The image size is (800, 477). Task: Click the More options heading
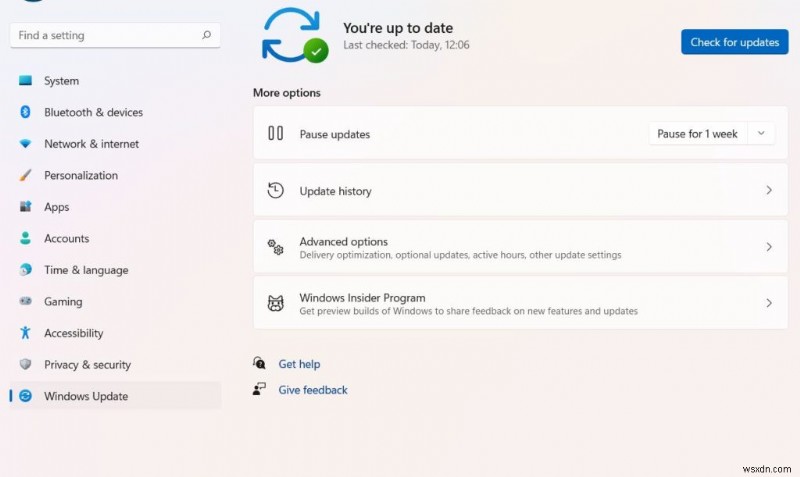coord(287,92)
